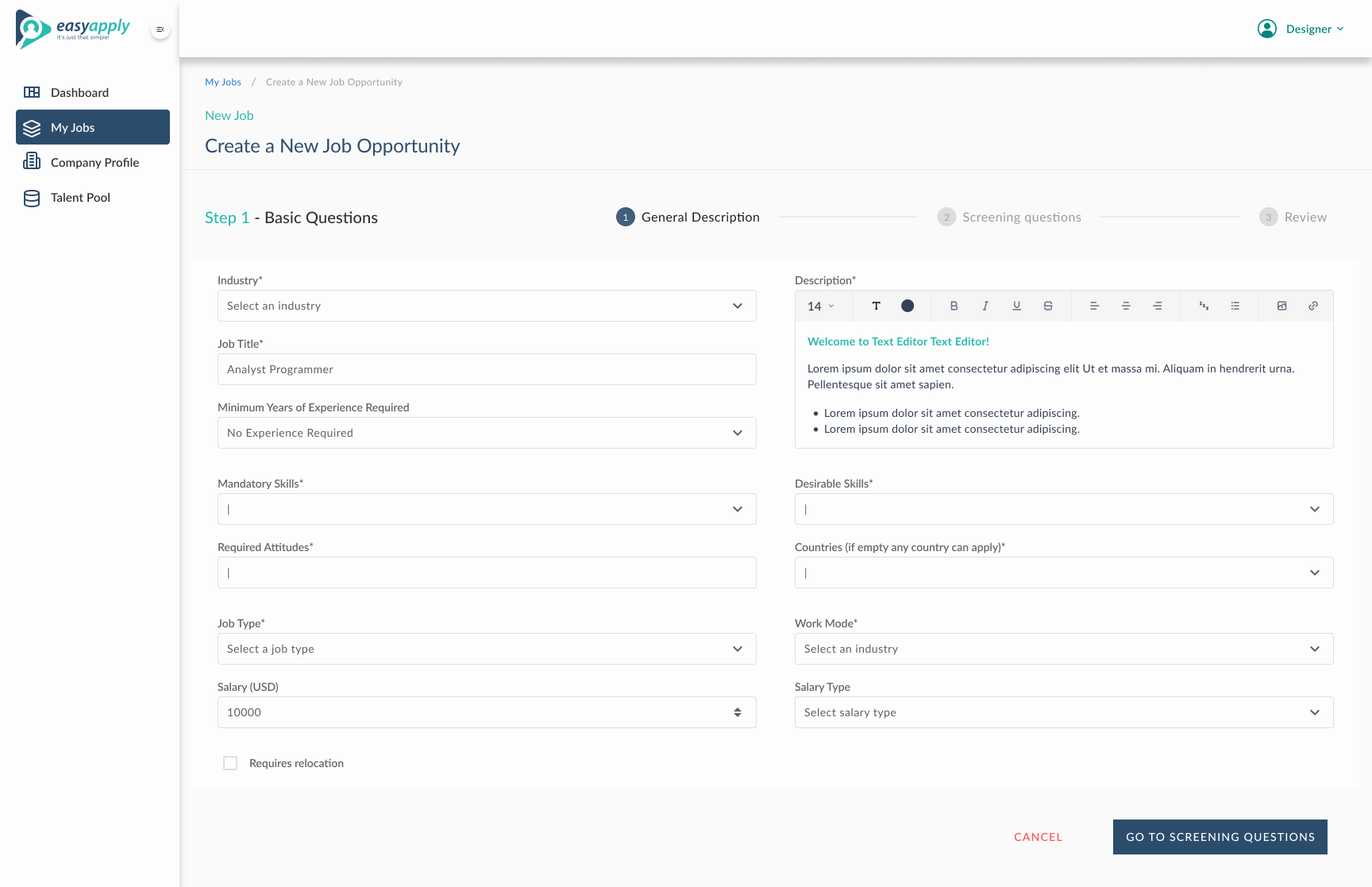Click the underline formatting icon
Viewport: 1372px width, 887px height.
pos(1016,306)
